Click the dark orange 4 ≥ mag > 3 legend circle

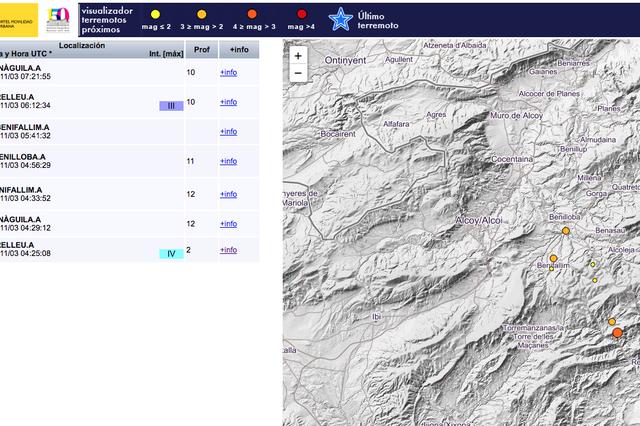tap(252, 15)
